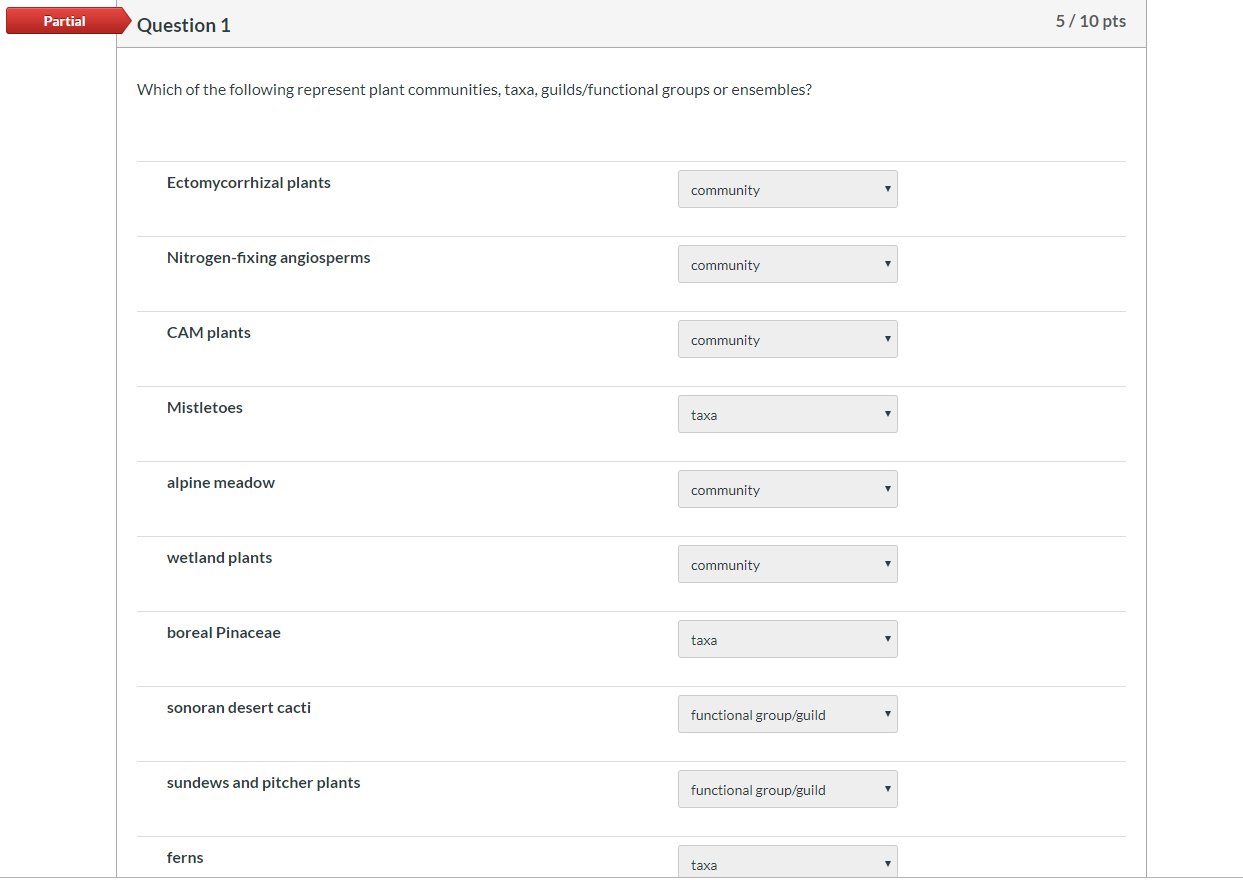Viewport: 1243px width, 880px height.
Task: Click the ferns label
Action: click(185, 858)
